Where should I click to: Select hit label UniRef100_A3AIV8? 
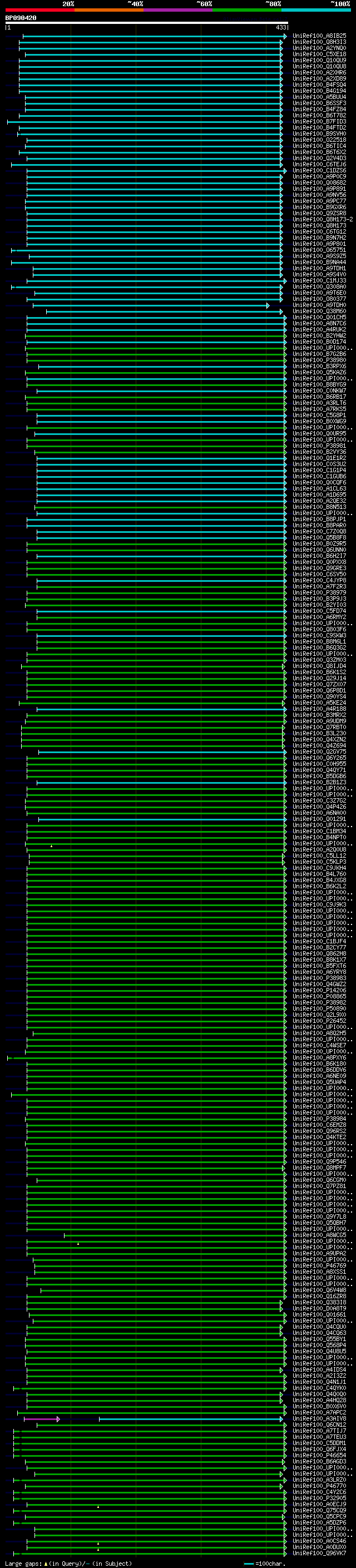319,1418
